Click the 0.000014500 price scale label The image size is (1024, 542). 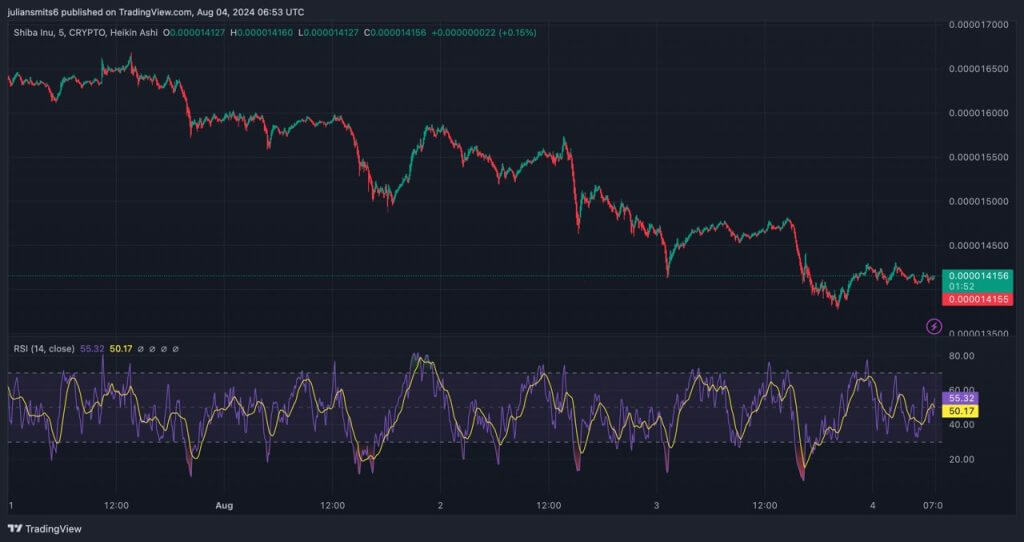978,246
